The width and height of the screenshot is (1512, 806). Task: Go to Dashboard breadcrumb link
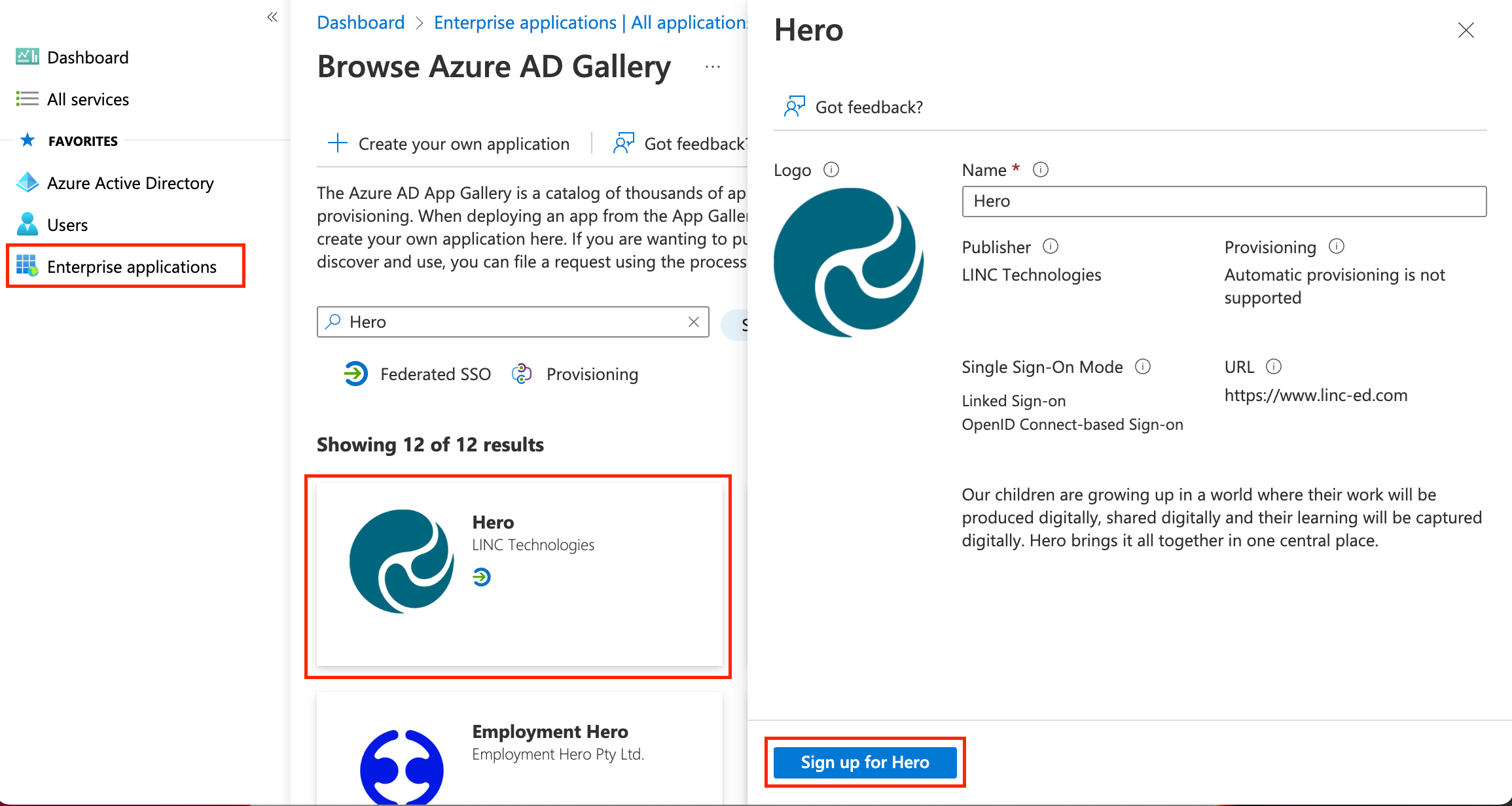click(x=361, y=22)
